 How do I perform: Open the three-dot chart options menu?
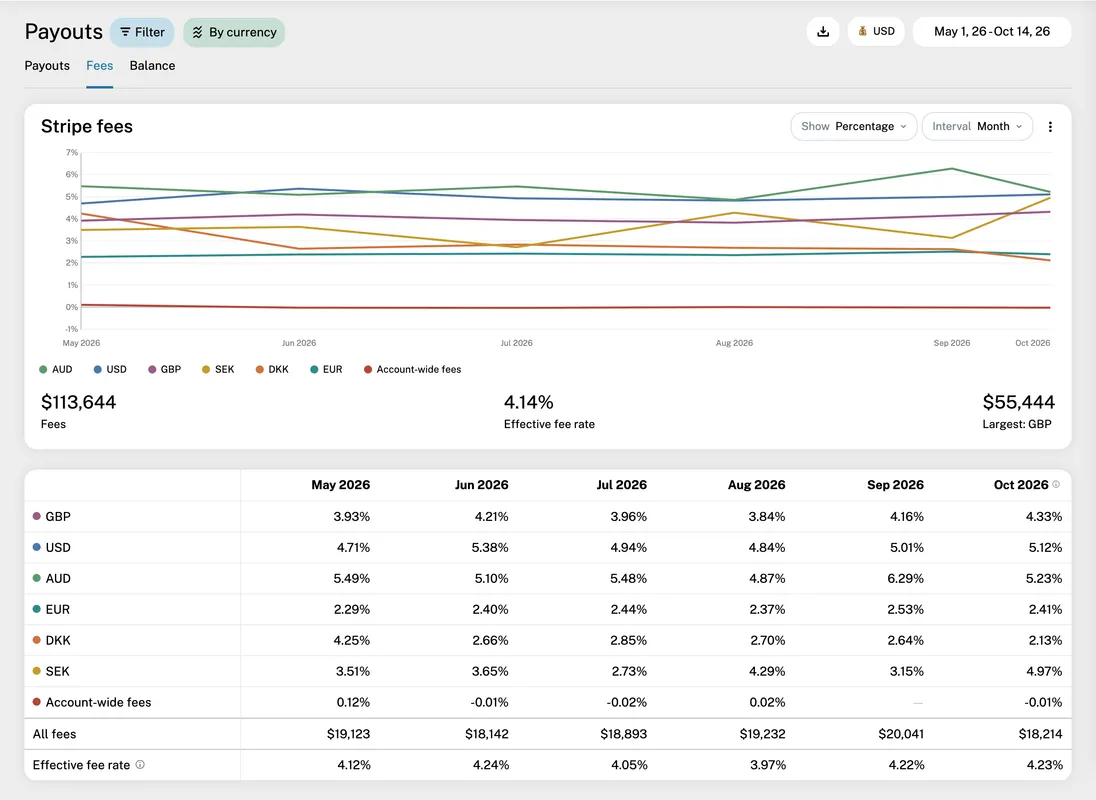point(1050,126)
